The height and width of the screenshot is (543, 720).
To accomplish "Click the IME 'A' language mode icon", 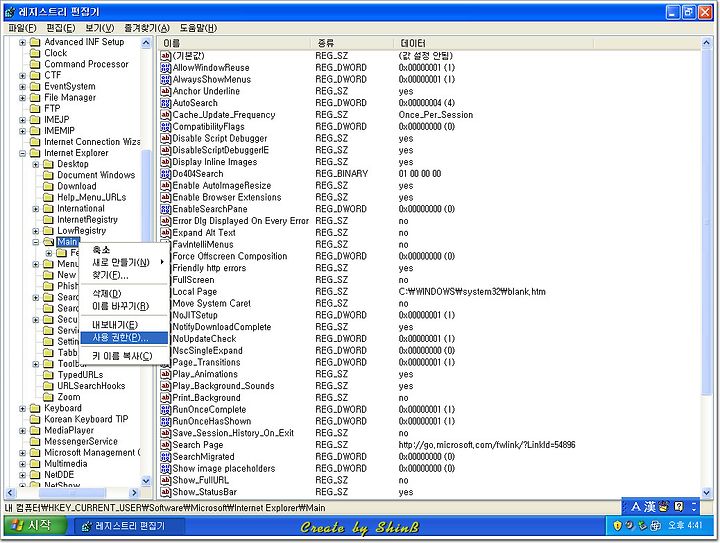I will [636, 507].
